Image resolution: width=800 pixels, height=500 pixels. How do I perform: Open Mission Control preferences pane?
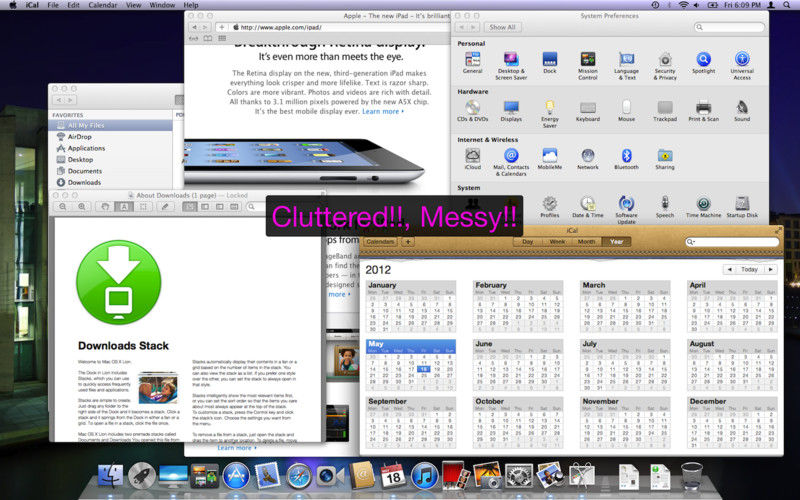pyautogui.click(x=588, y=66)
